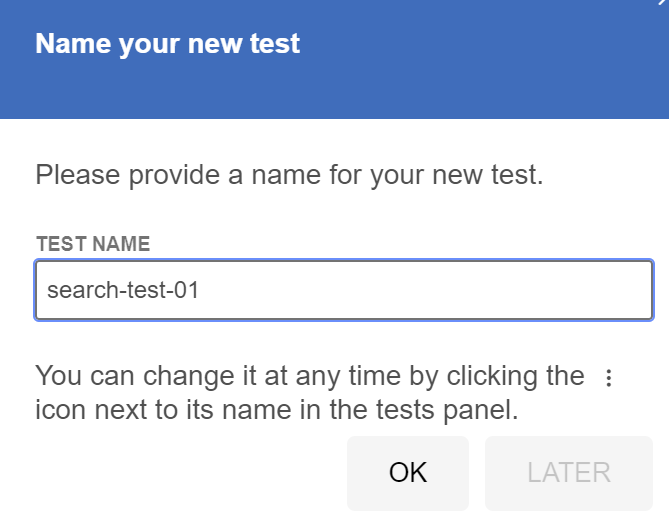
Task: Select the vertical ellipsis icon
Action: (609, 378)
